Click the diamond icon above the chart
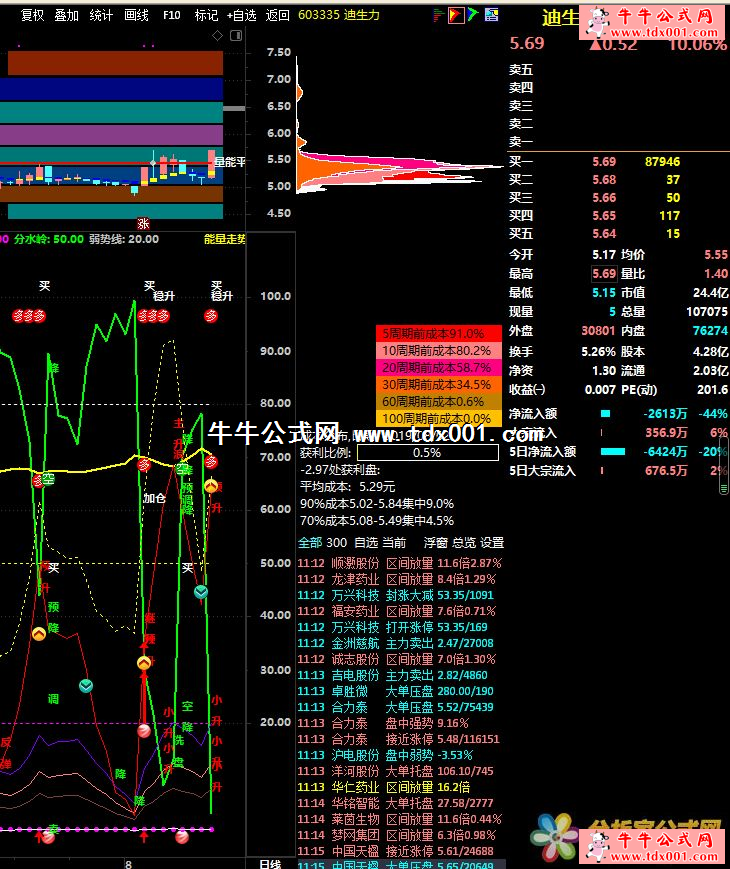The image size is (730, 869). [x=217, y=35]
